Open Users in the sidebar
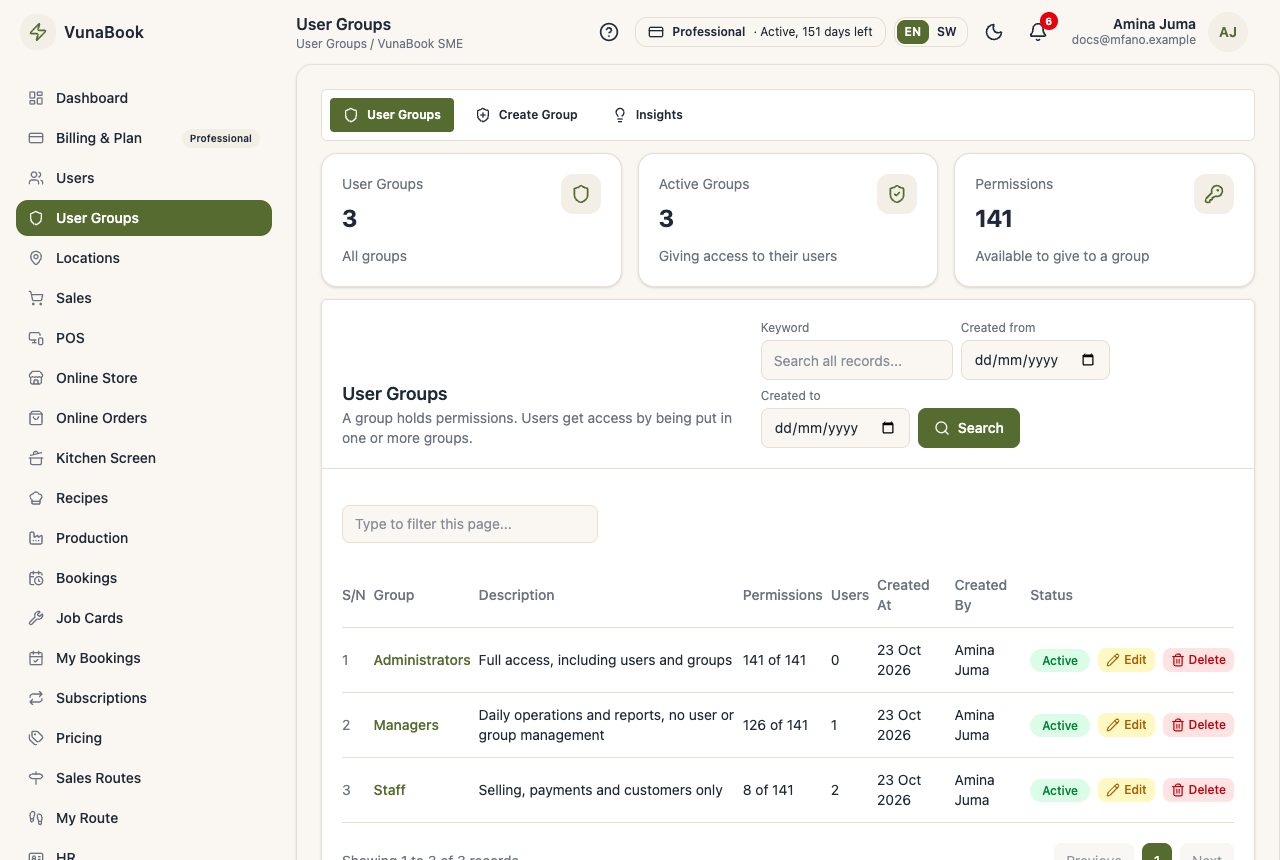The height and width of the screenshot is (860, 1280). click(144, 178)
